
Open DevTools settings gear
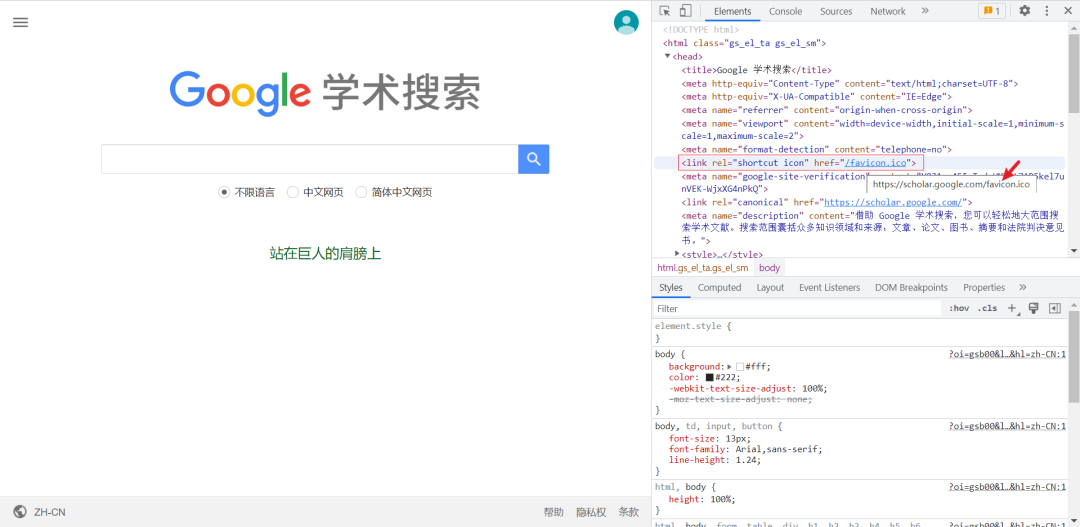(1025, 11)
